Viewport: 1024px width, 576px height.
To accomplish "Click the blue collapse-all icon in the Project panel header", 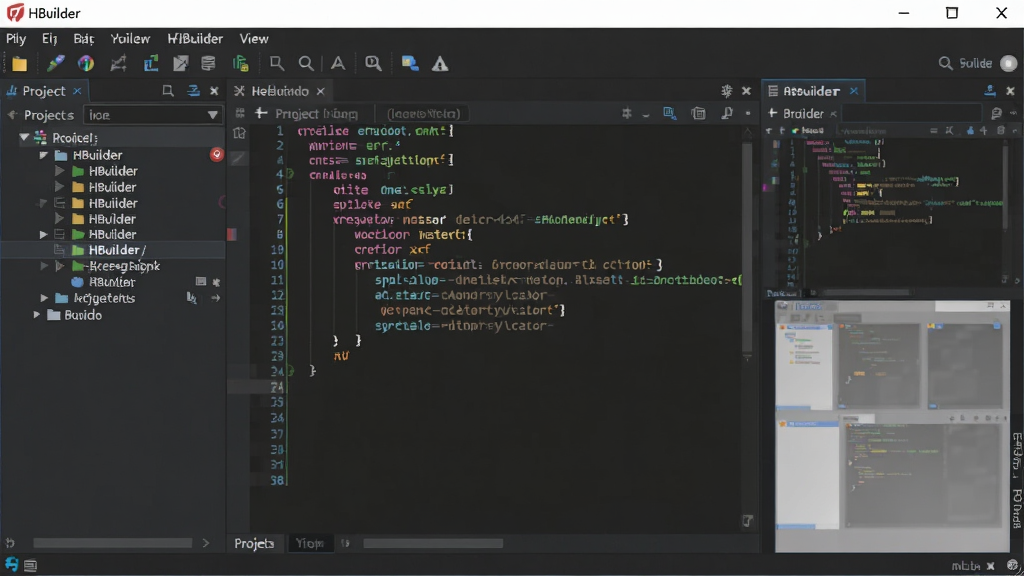I will coord(193,91).
